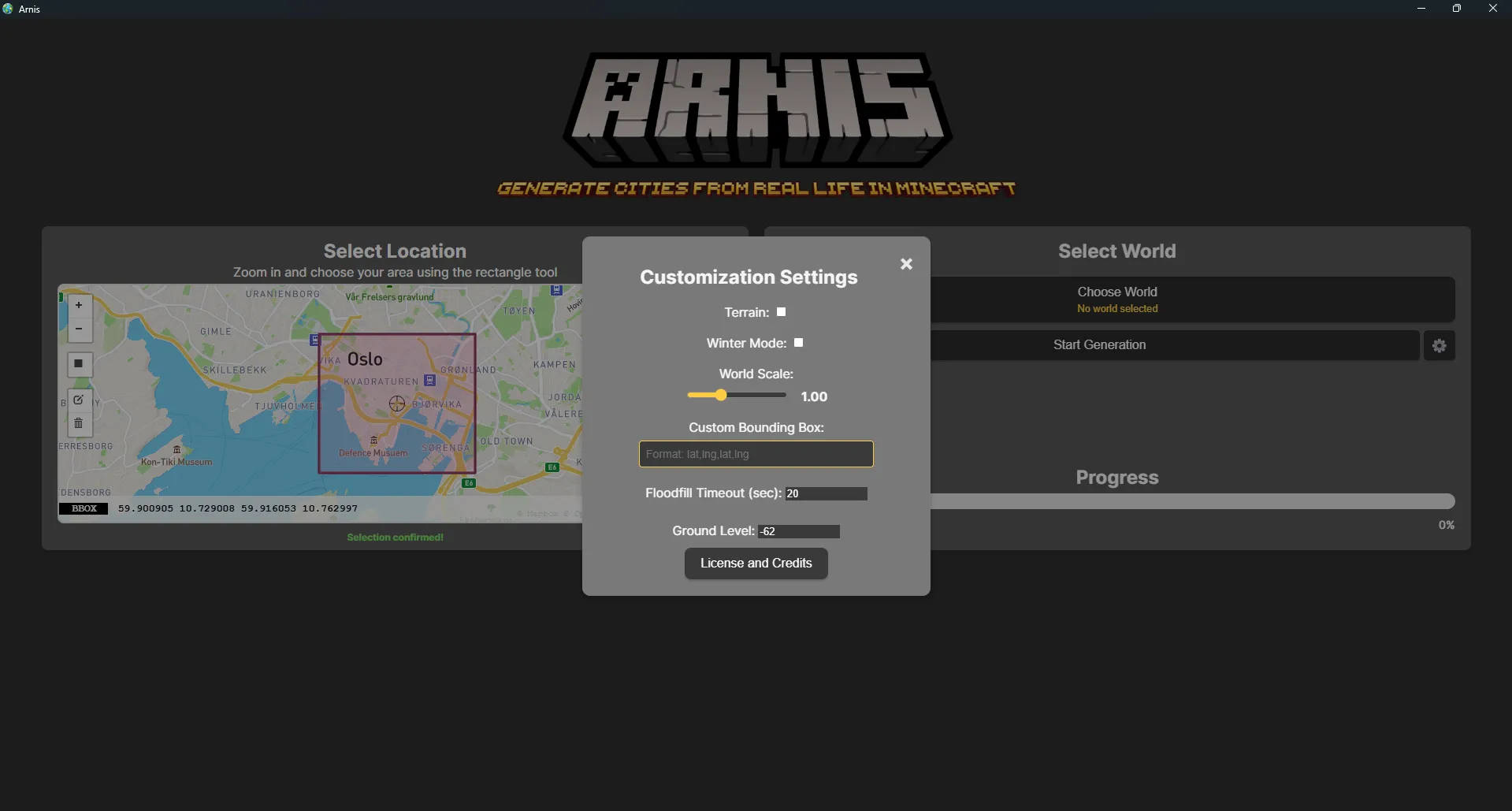Open License and Credits
Viewport: 1512px width, 811px height.
pyautogui.click(x=756, y=564)
